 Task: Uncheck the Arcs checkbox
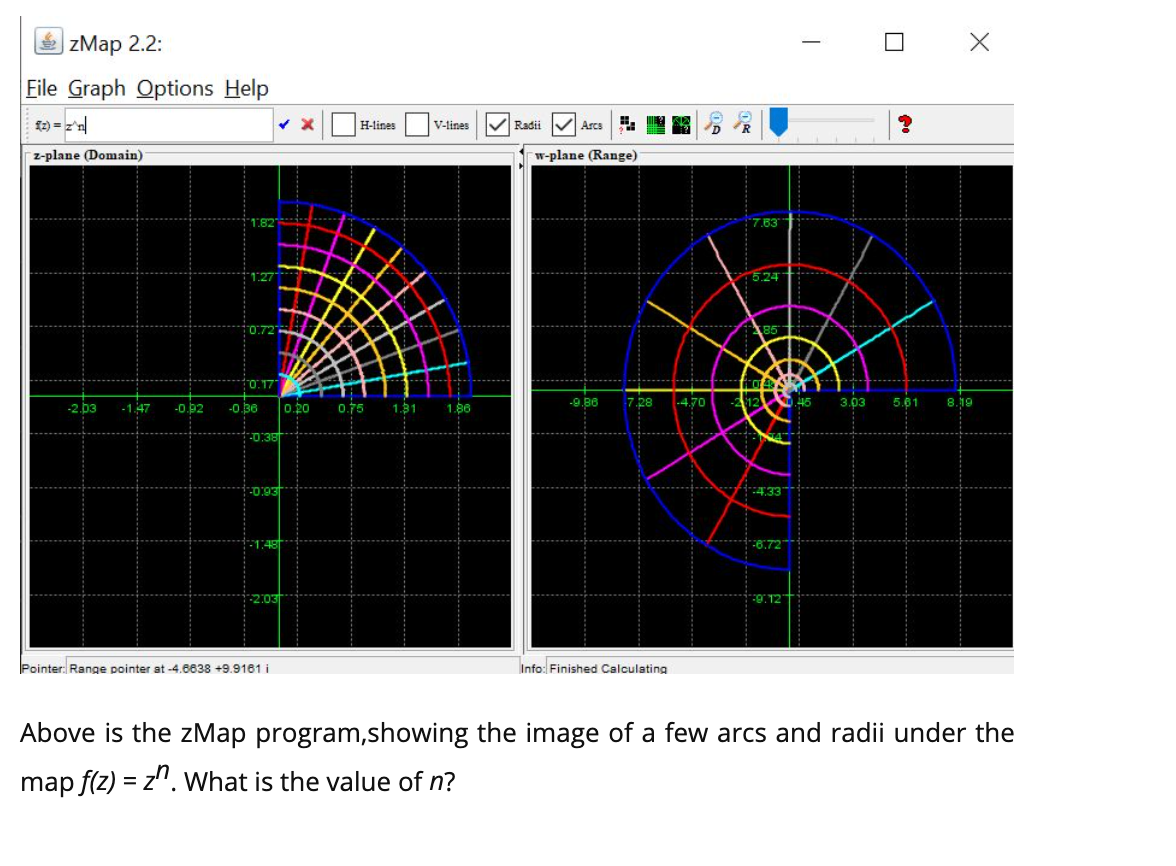[563, 124]
